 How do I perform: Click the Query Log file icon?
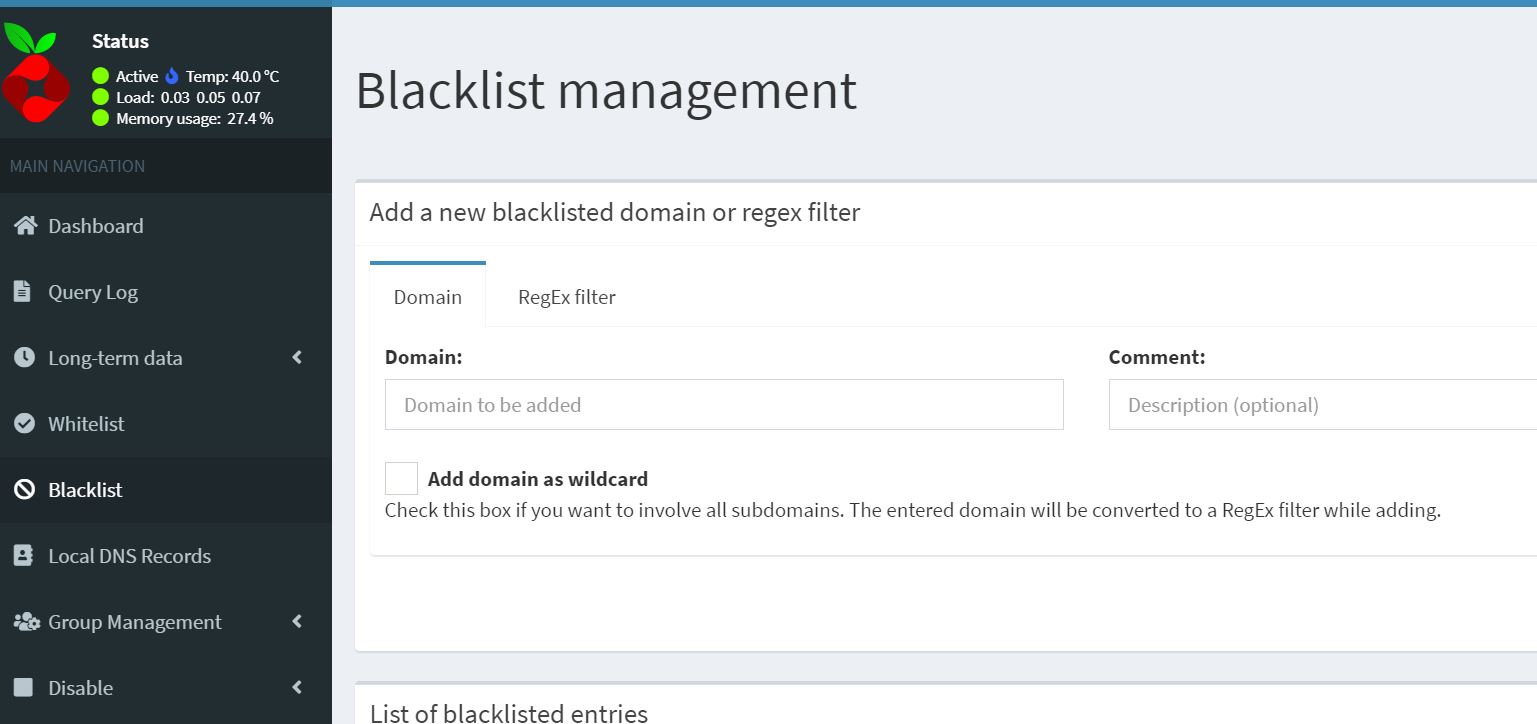(22, 292)
